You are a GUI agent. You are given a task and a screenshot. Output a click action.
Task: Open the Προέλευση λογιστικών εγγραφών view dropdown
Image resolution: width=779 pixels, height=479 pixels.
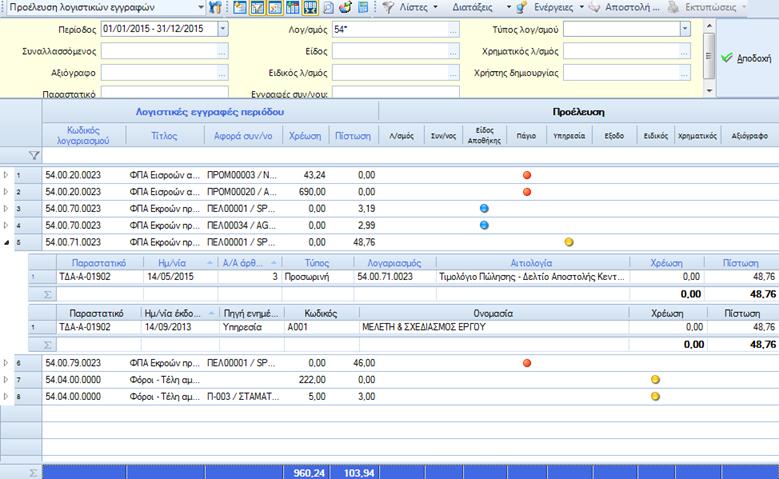click(x=201, y=7)
